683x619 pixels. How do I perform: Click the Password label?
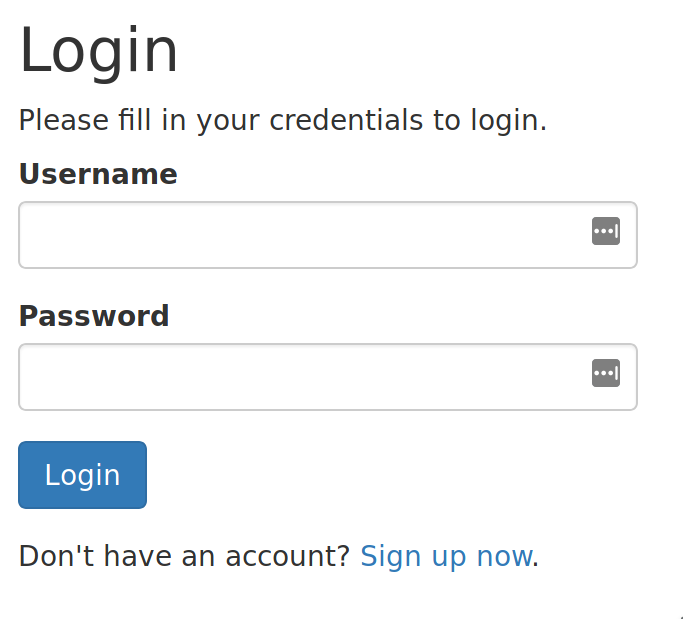coord(94,316)
